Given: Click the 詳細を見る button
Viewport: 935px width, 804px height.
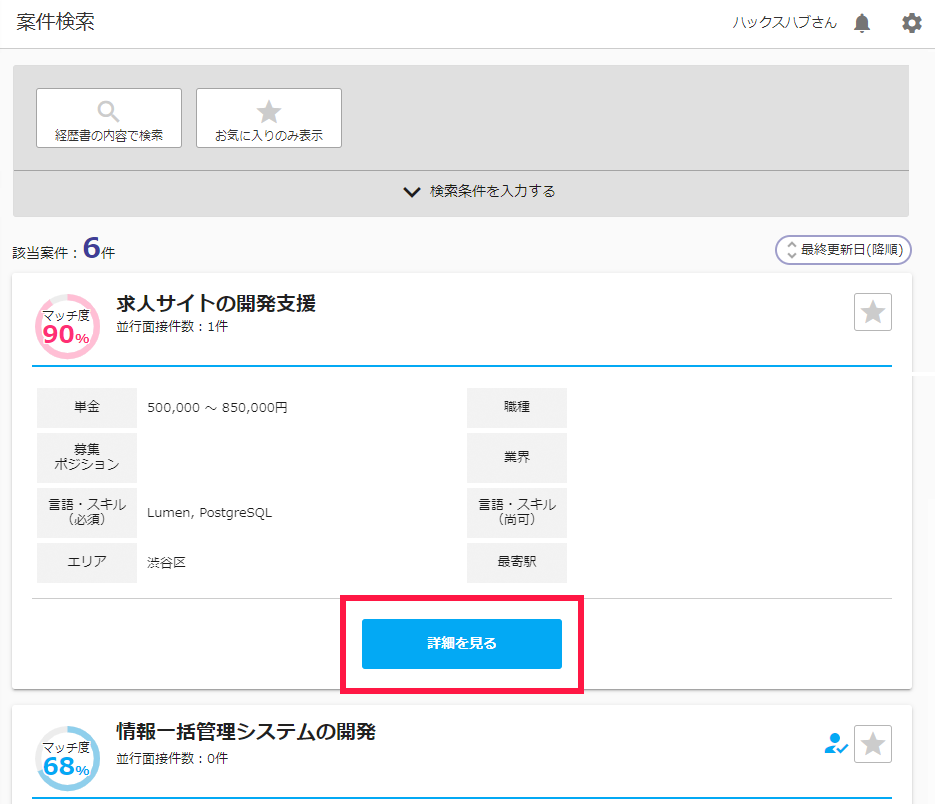Looking at the screenshot, I should 462,644.
